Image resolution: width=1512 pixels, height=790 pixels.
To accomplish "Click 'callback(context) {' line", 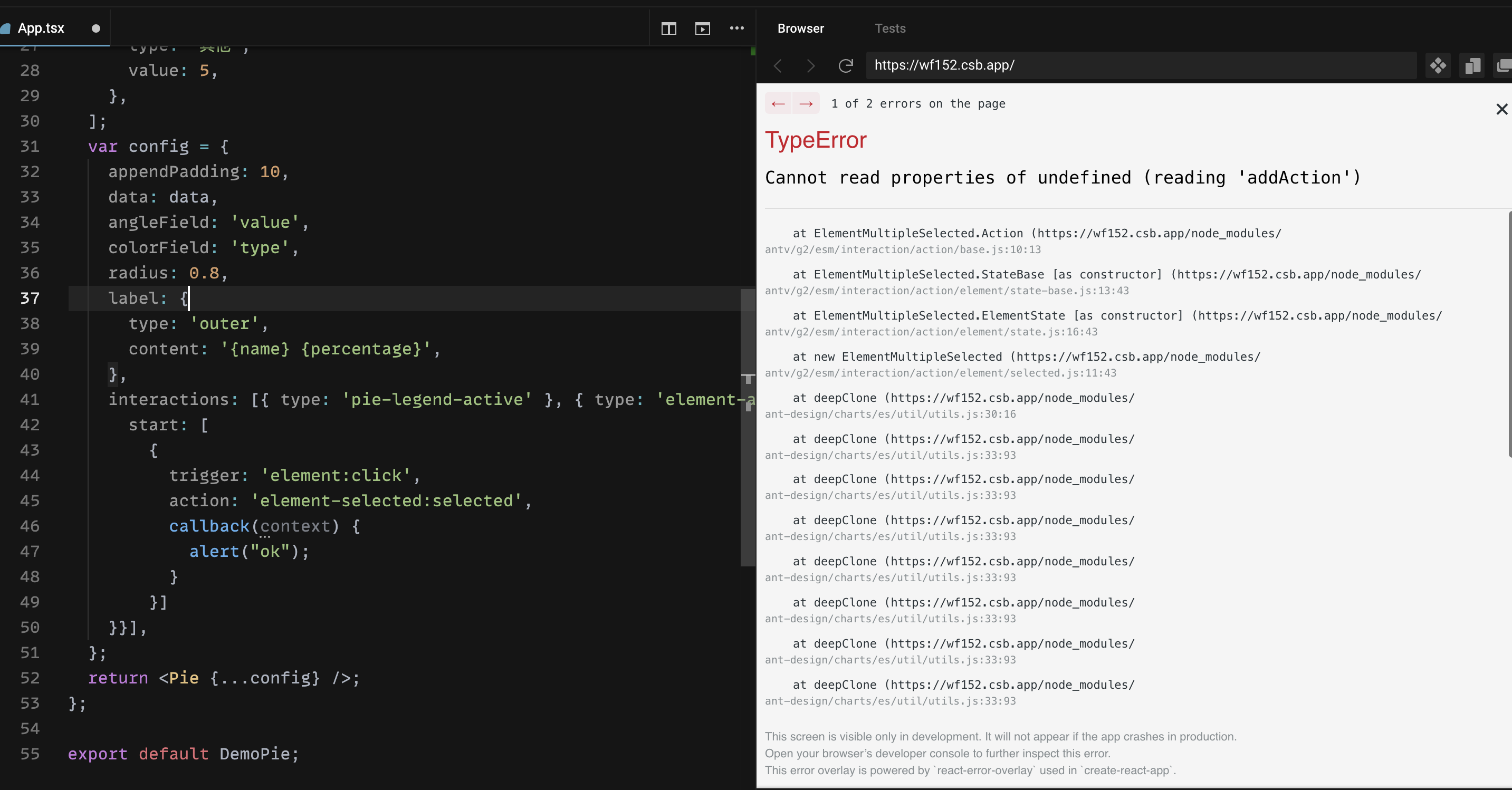I will [x=265, y=526].
